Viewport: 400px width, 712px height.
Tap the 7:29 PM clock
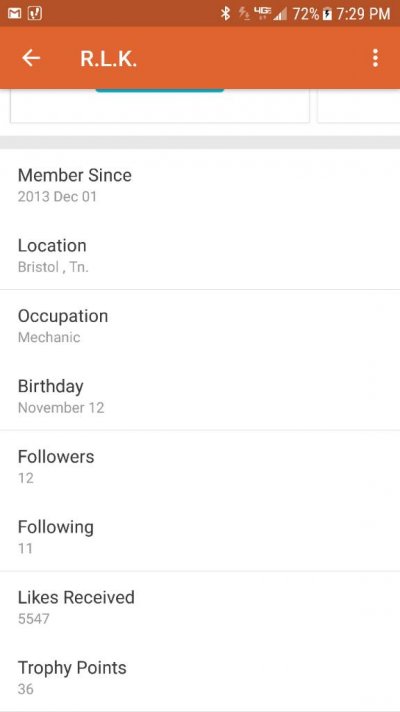point(363,14)
